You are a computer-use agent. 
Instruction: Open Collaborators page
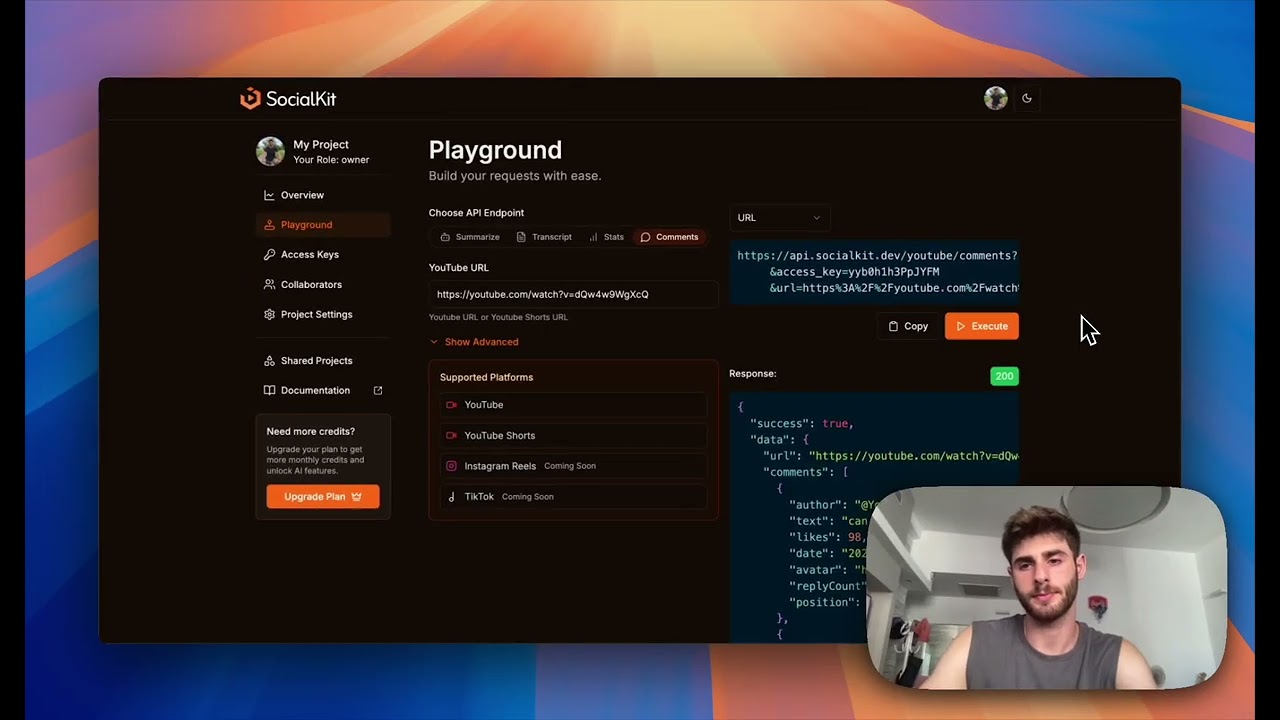[x=323, y=285]
